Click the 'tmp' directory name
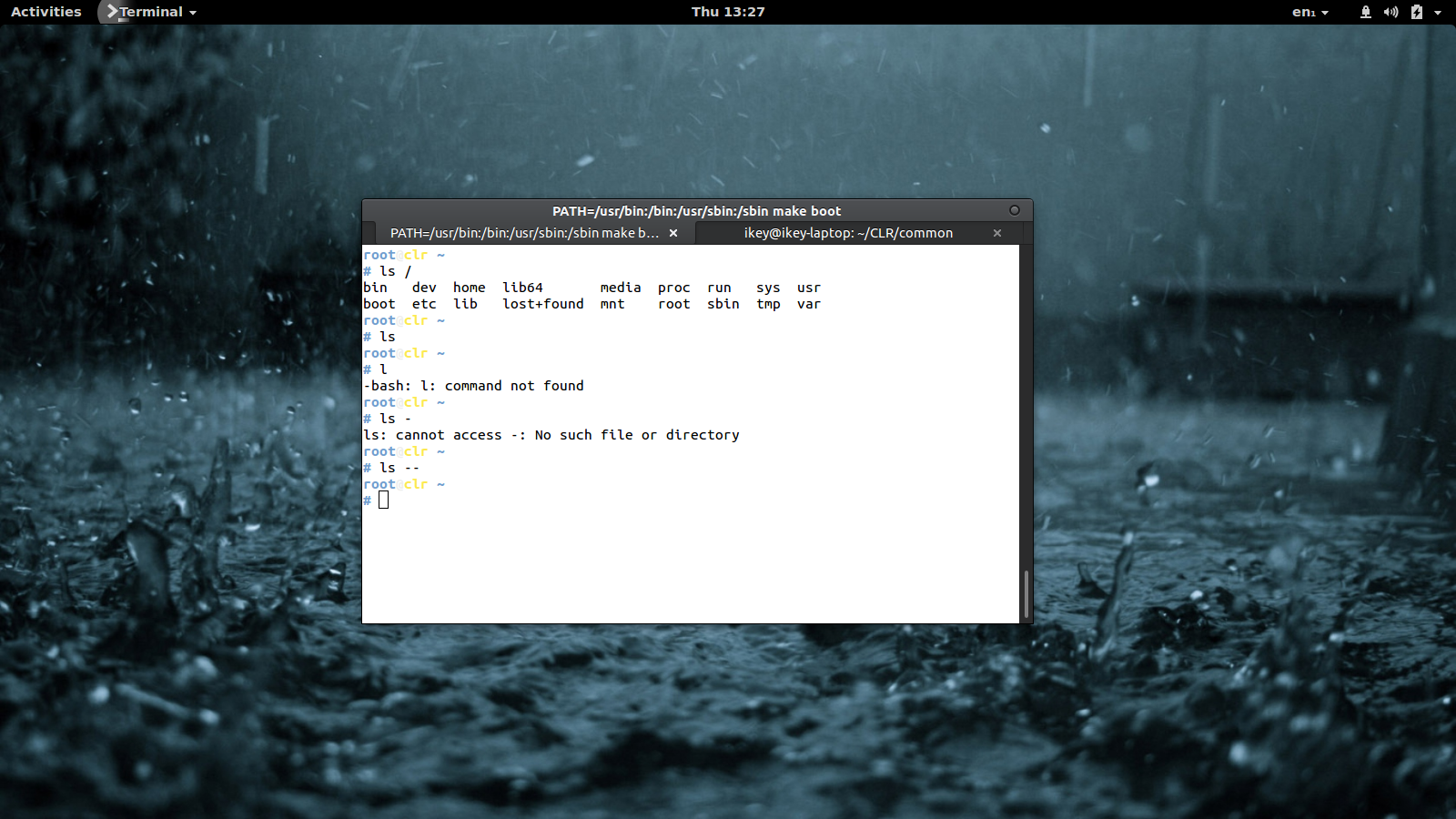1456x819 pixels. 769,304
